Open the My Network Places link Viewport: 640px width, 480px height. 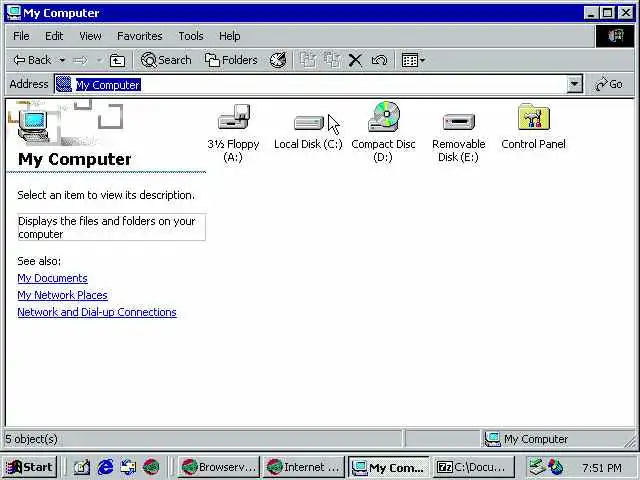(62, 295)
